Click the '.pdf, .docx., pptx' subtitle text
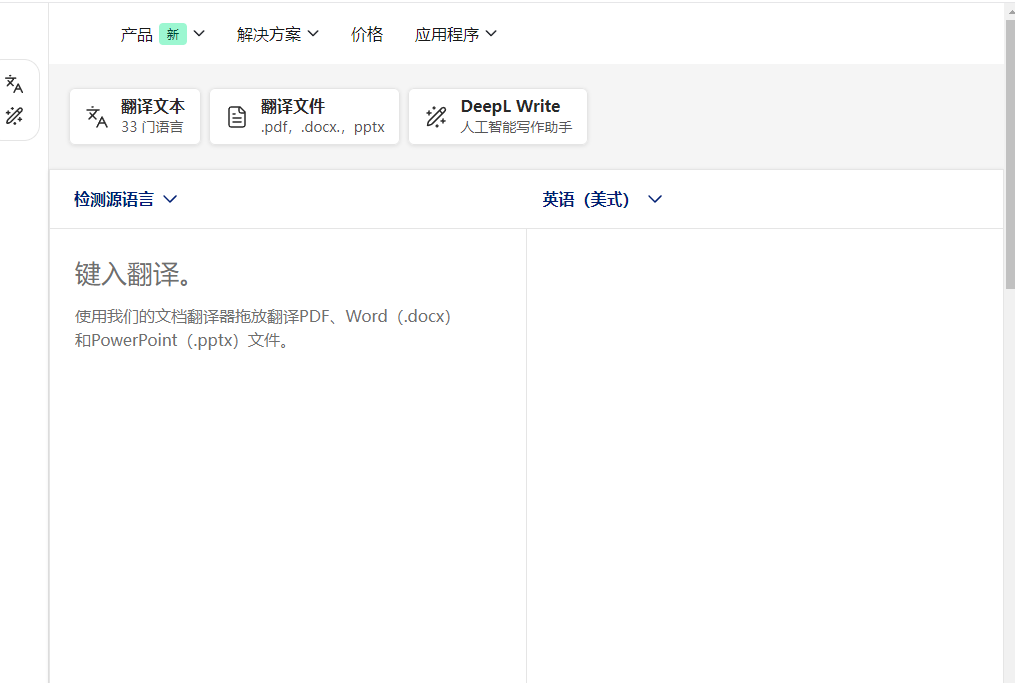 (322, 127)
